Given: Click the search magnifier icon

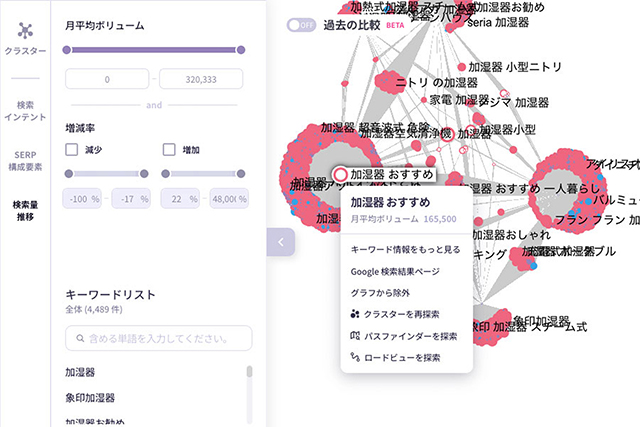Looking at the screenshot, I should coord(82,338).
